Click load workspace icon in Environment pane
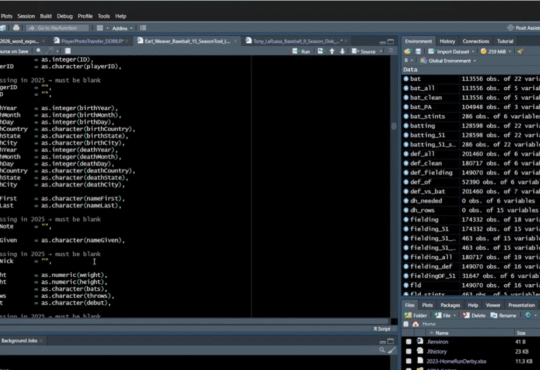 click(408, 51)
